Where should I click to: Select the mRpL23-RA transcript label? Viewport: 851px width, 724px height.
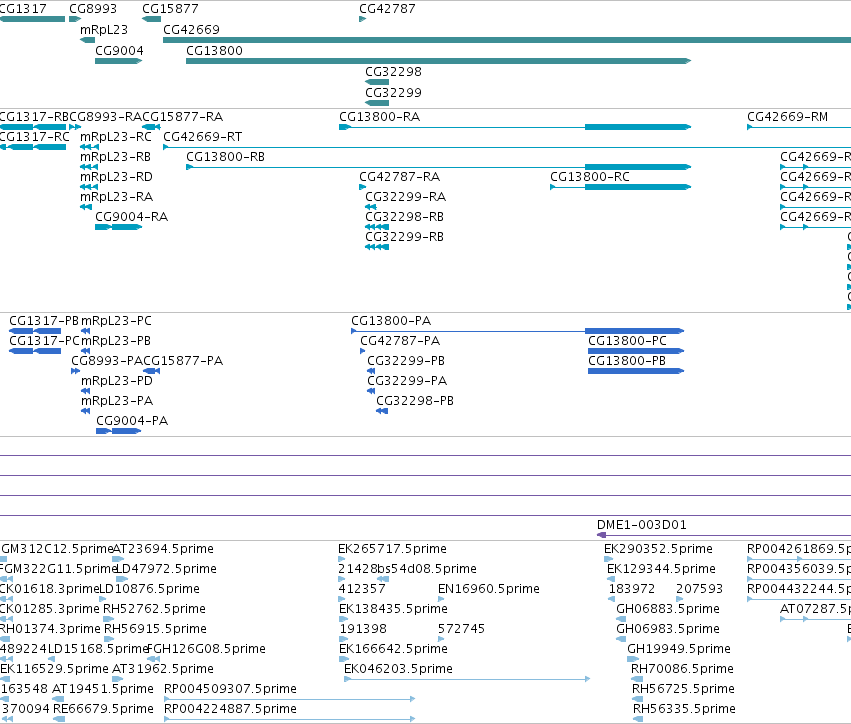tap(116, 196)
